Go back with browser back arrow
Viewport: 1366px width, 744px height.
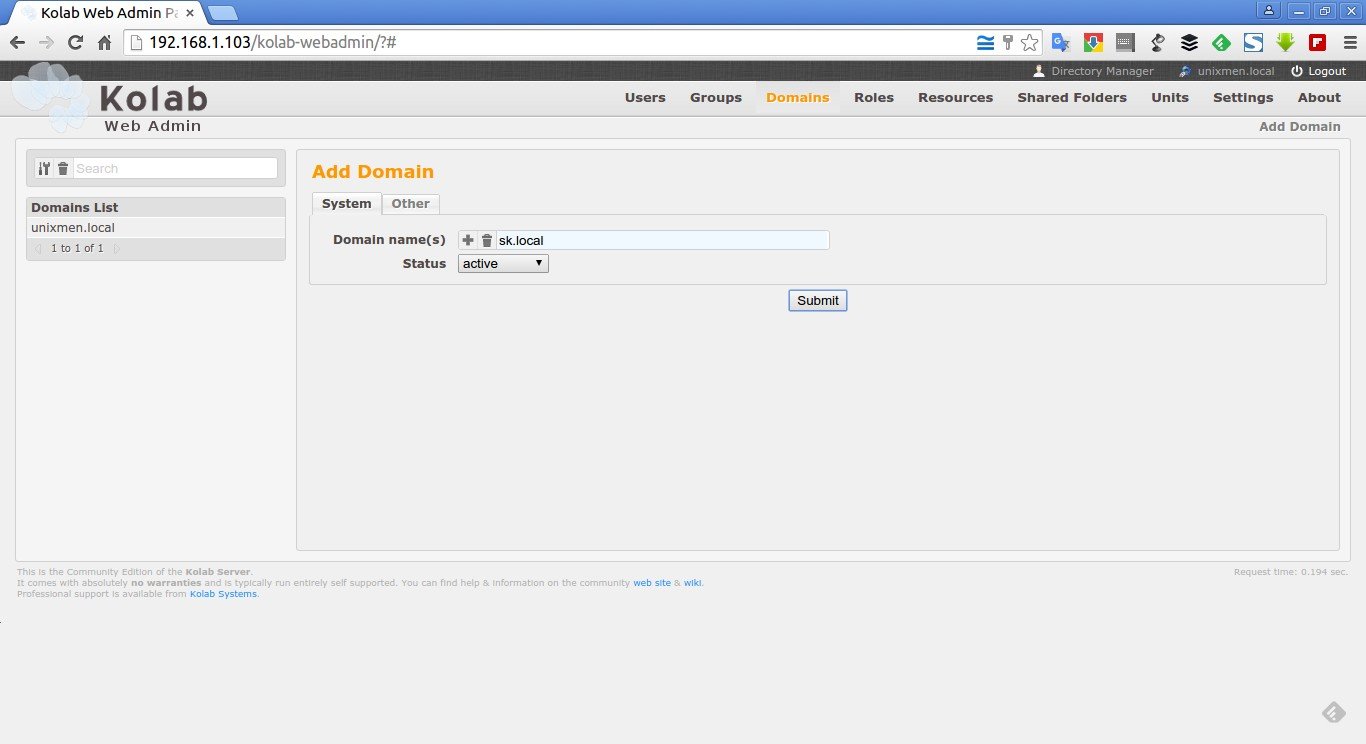coord(17,43)
